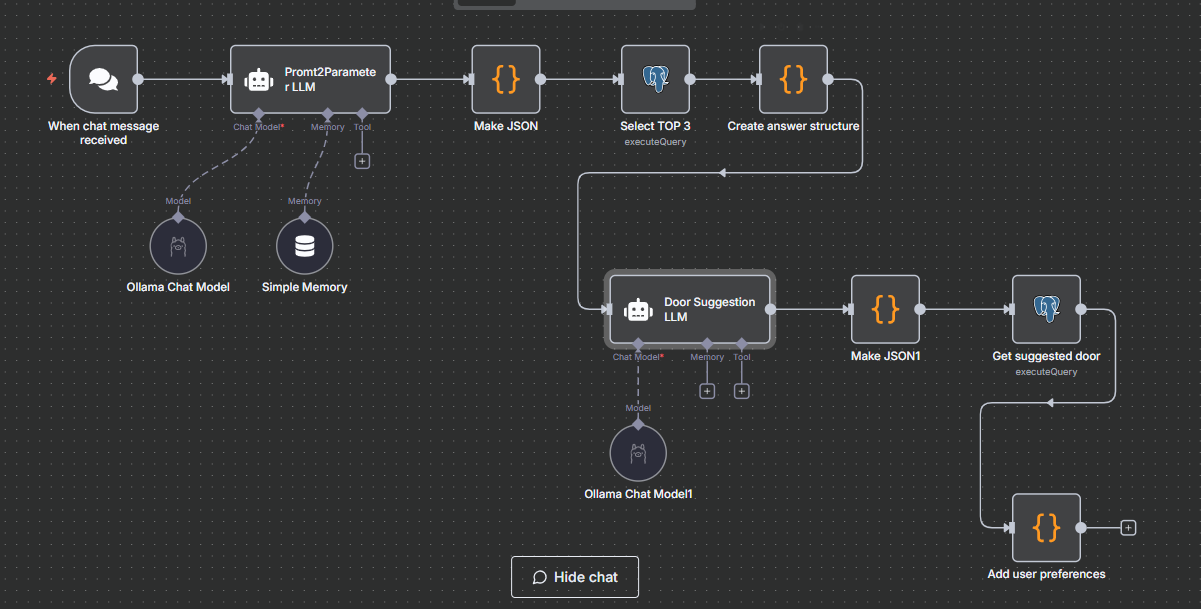1201x609 pixels.
Task: Open the Door Suggestion LLM node
Action: tap(690, 310)
